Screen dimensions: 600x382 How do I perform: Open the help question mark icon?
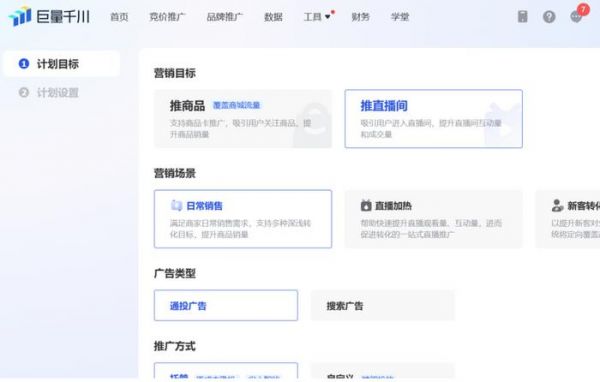click(549, 16)
